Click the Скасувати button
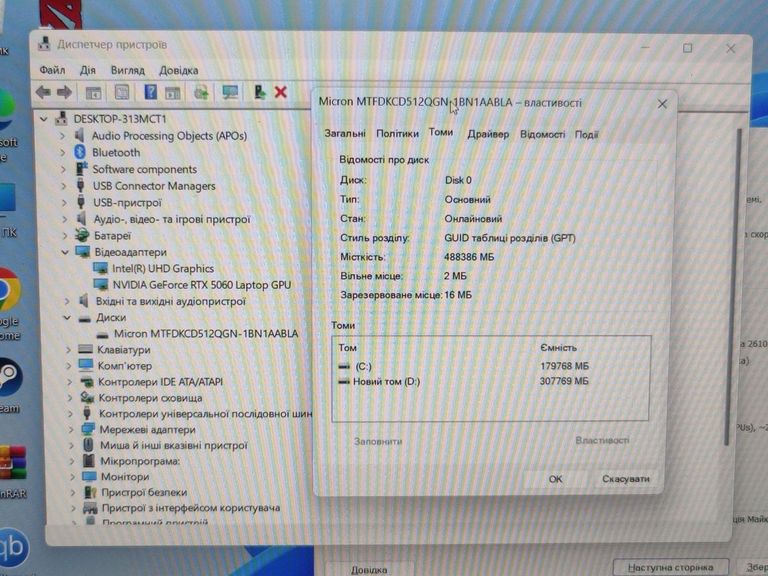 click(626, 479)
